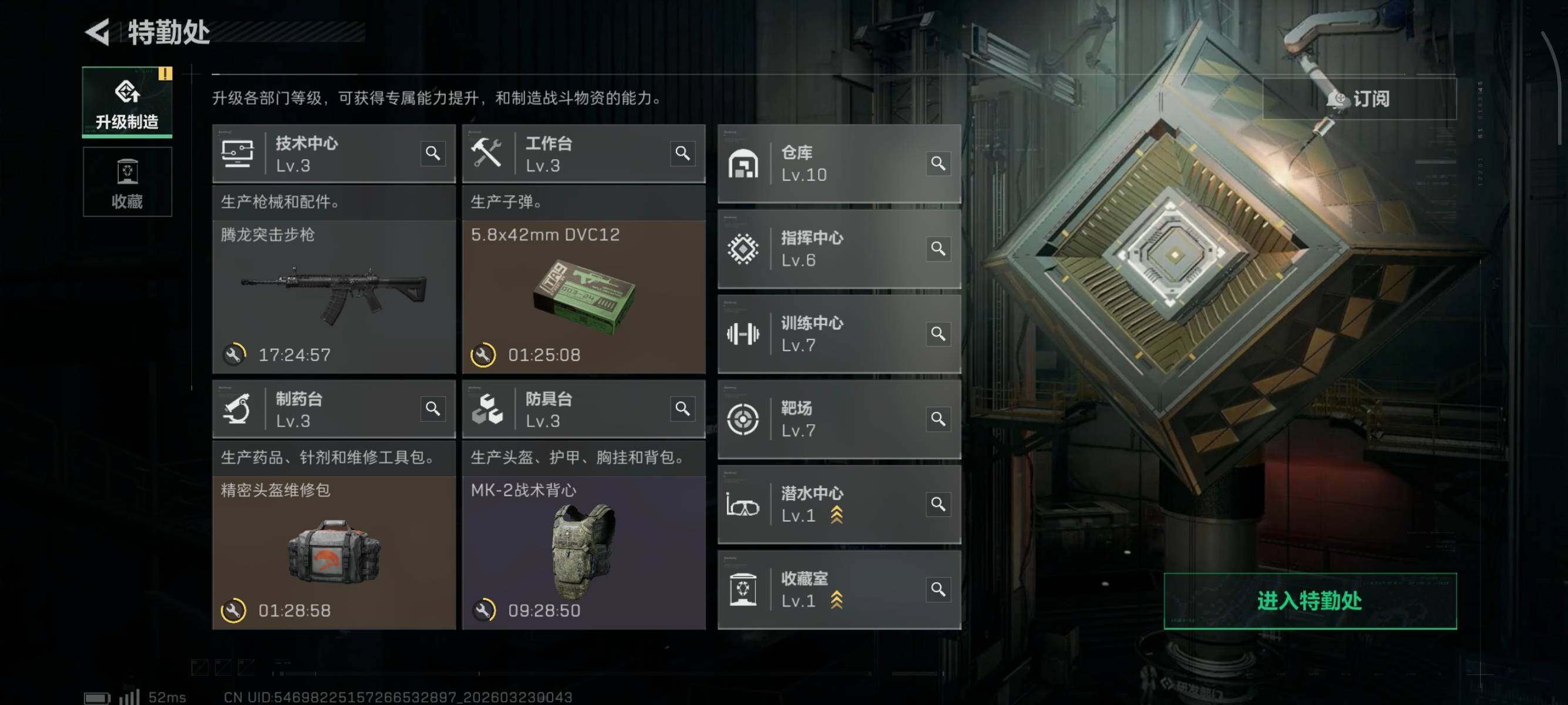This screenshot has height=705, width=1568.
Task: Click the 进入特勤处 button
Action: point(1310,601)
